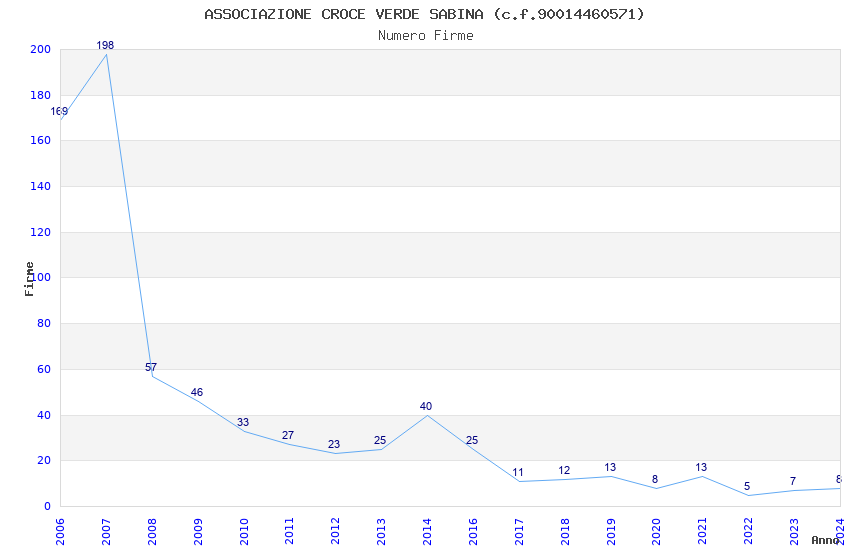850x550 pixels.
Task: Select the x-axis year label 2011
Action: point(289,532)
